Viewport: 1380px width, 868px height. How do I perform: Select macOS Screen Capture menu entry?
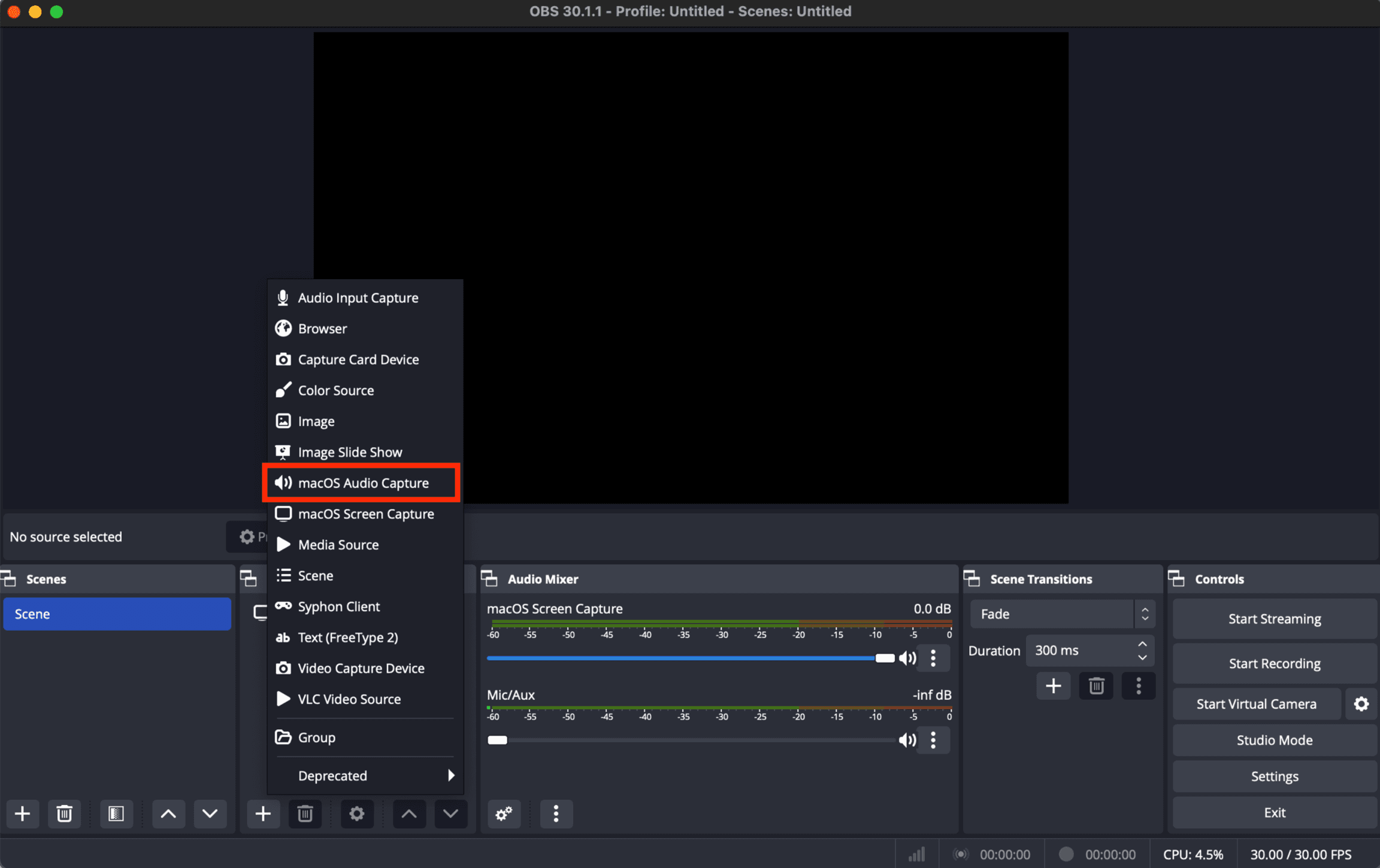coord(365,514)
